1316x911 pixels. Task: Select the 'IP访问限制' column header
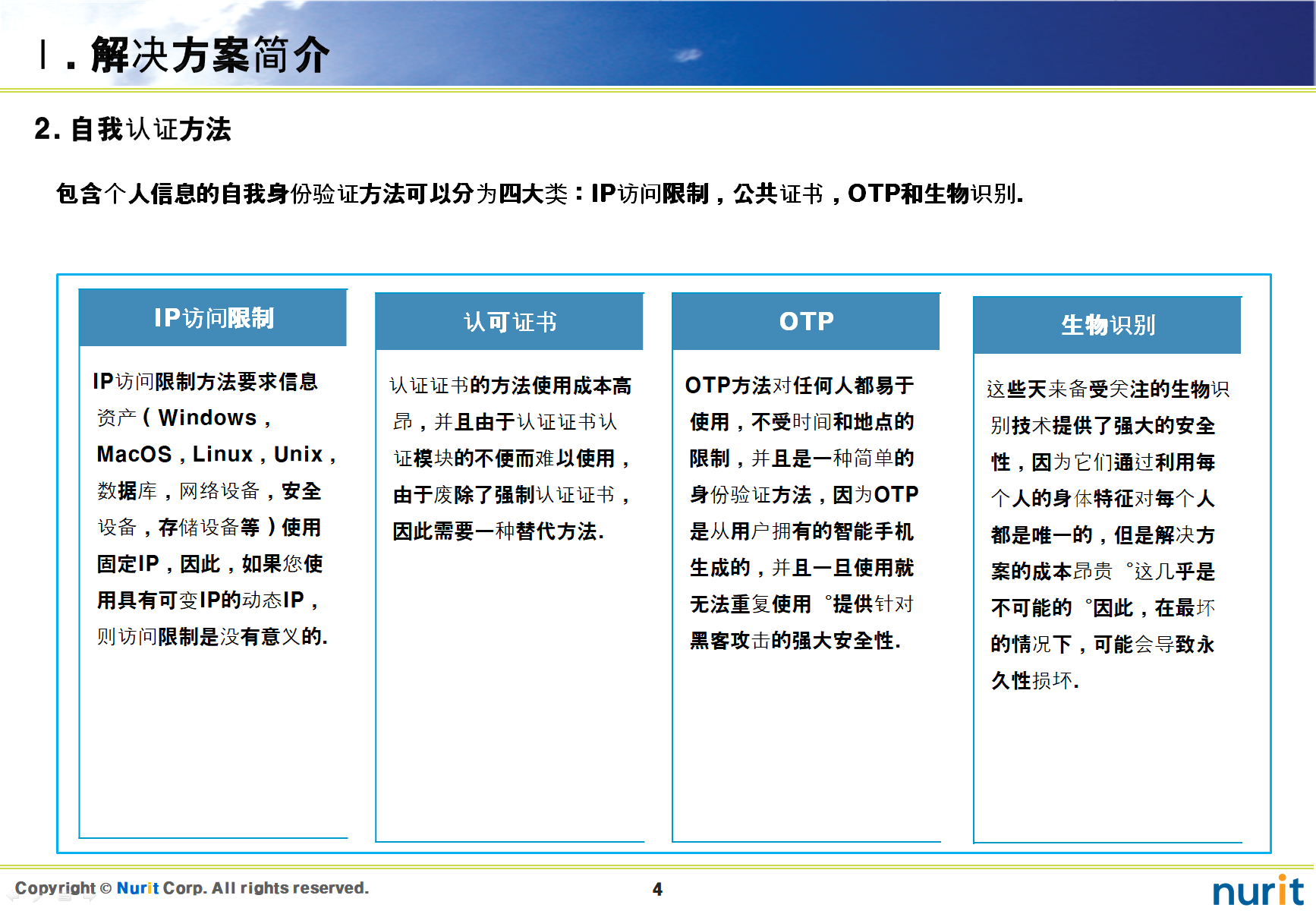click(x=213, y=317)
